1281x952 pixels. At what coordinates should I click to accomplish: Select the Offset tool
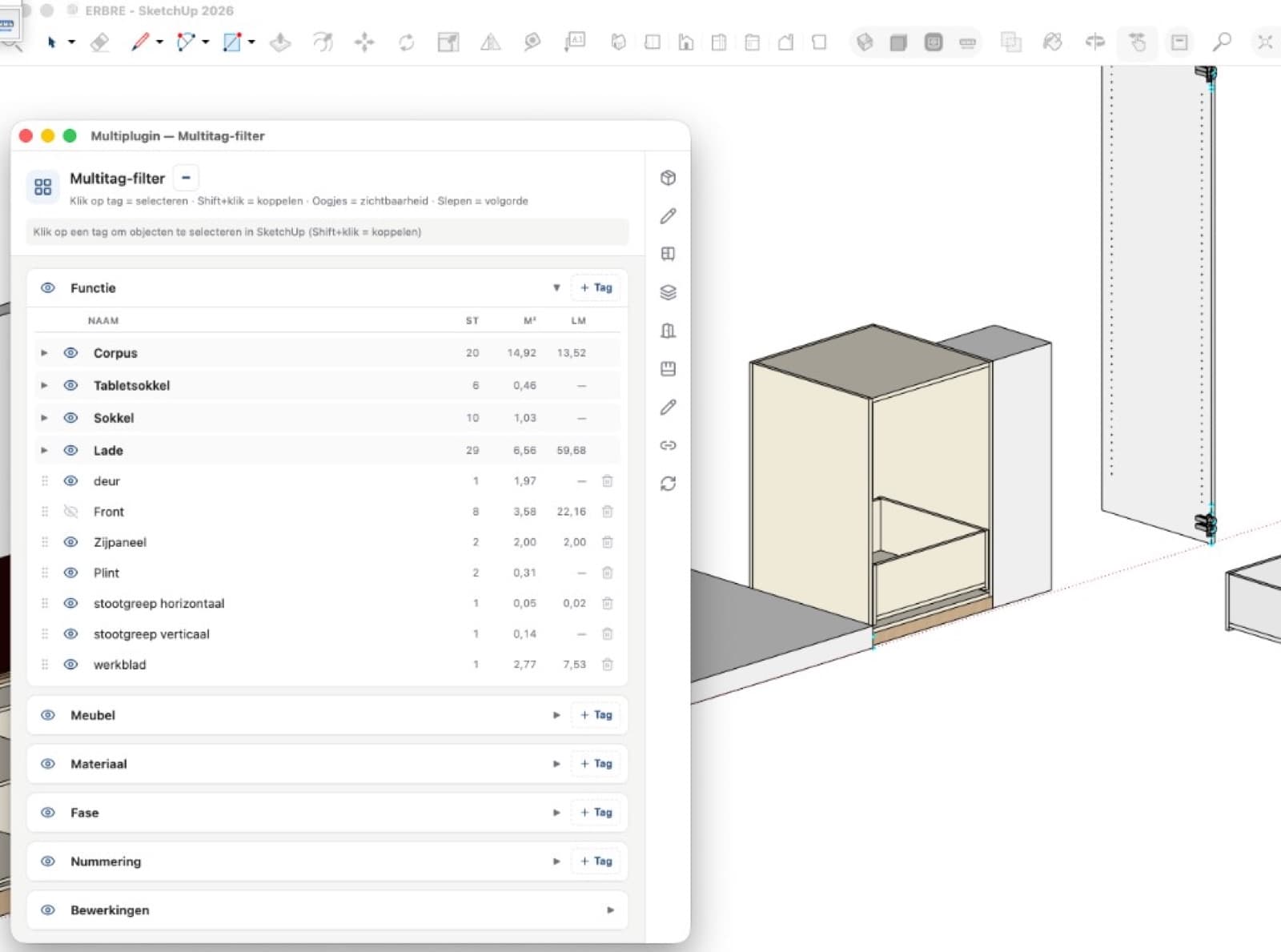323,42
